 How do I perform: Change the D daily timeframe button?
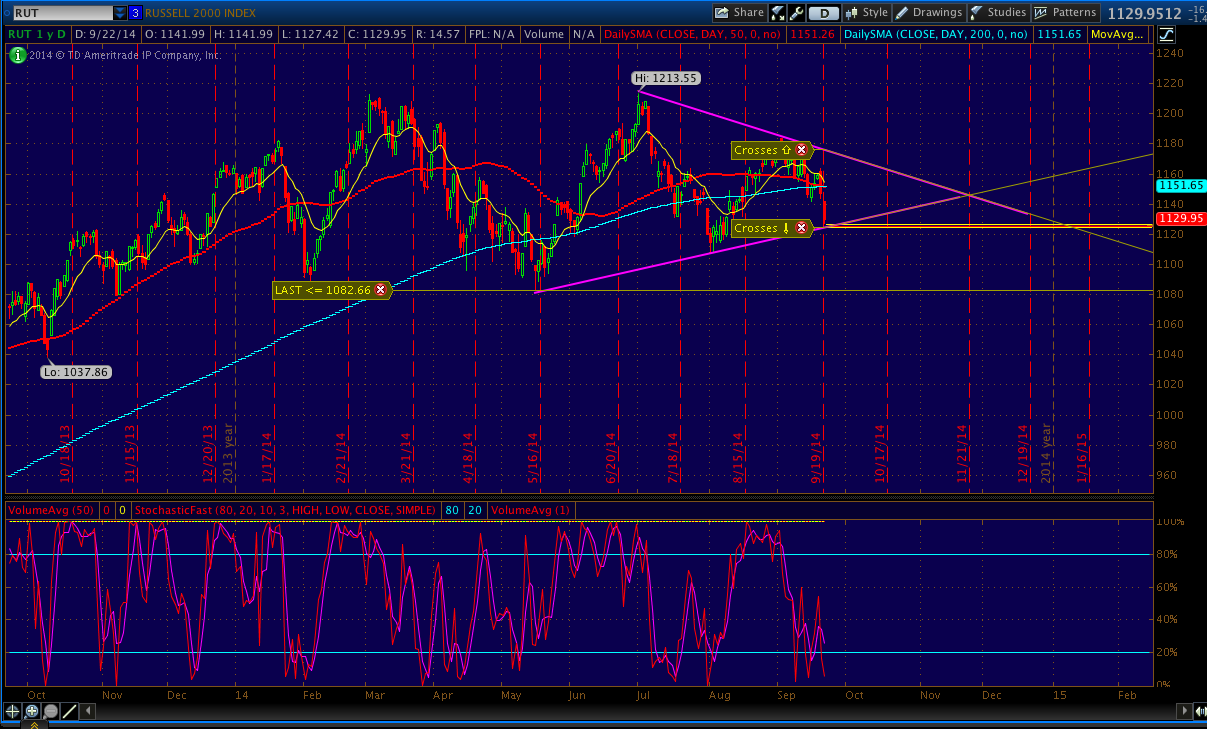click(x=823, y=13)
